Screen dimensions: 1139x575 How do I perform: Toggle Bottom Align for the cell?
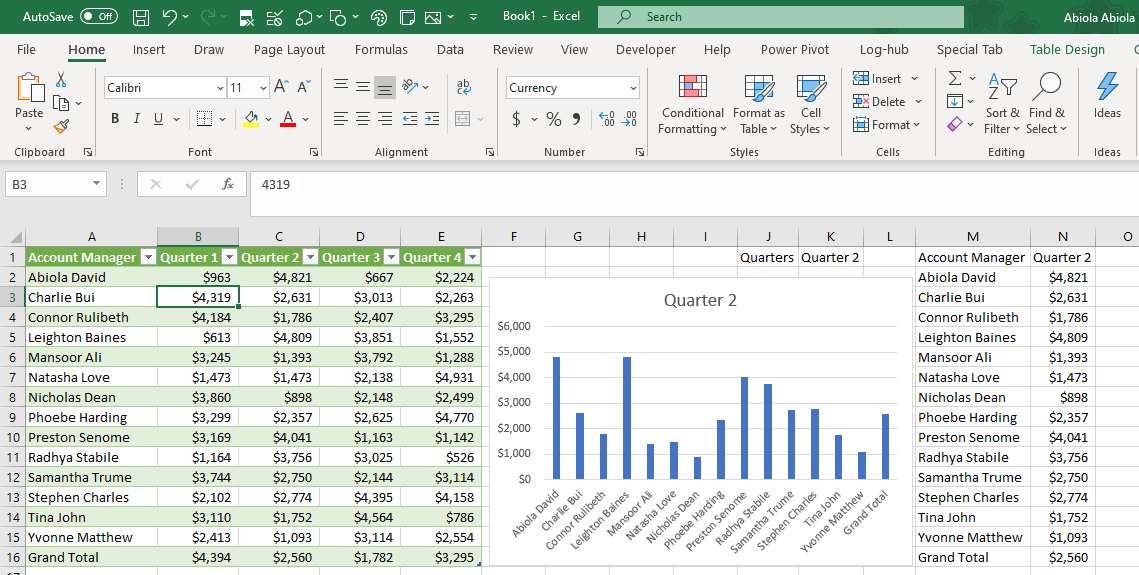coord(385,87)
